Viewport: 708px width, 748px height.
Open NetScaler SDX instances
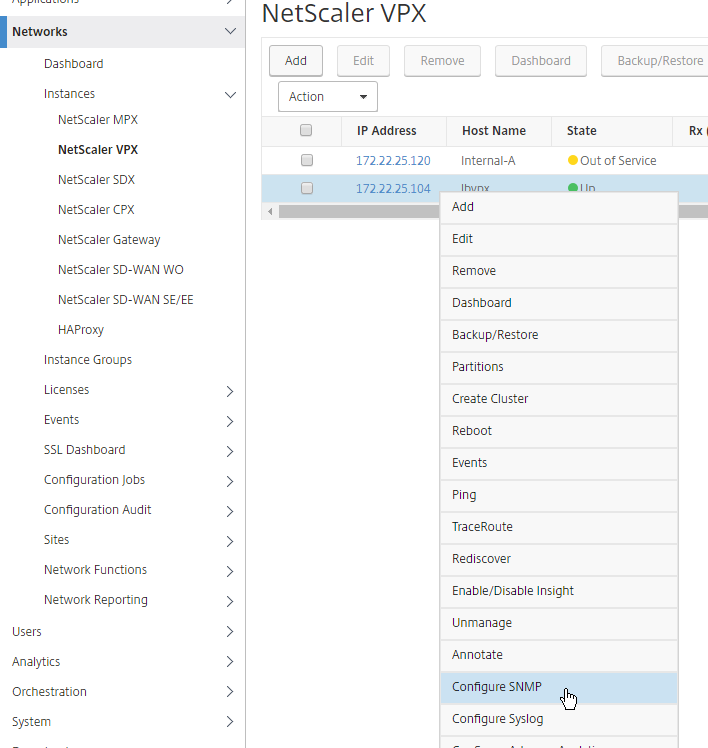[96, 180]
